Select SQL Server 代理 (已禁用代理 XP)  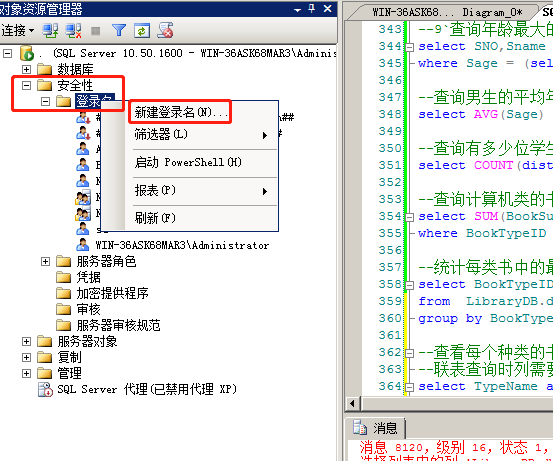[x=147, y=389]
